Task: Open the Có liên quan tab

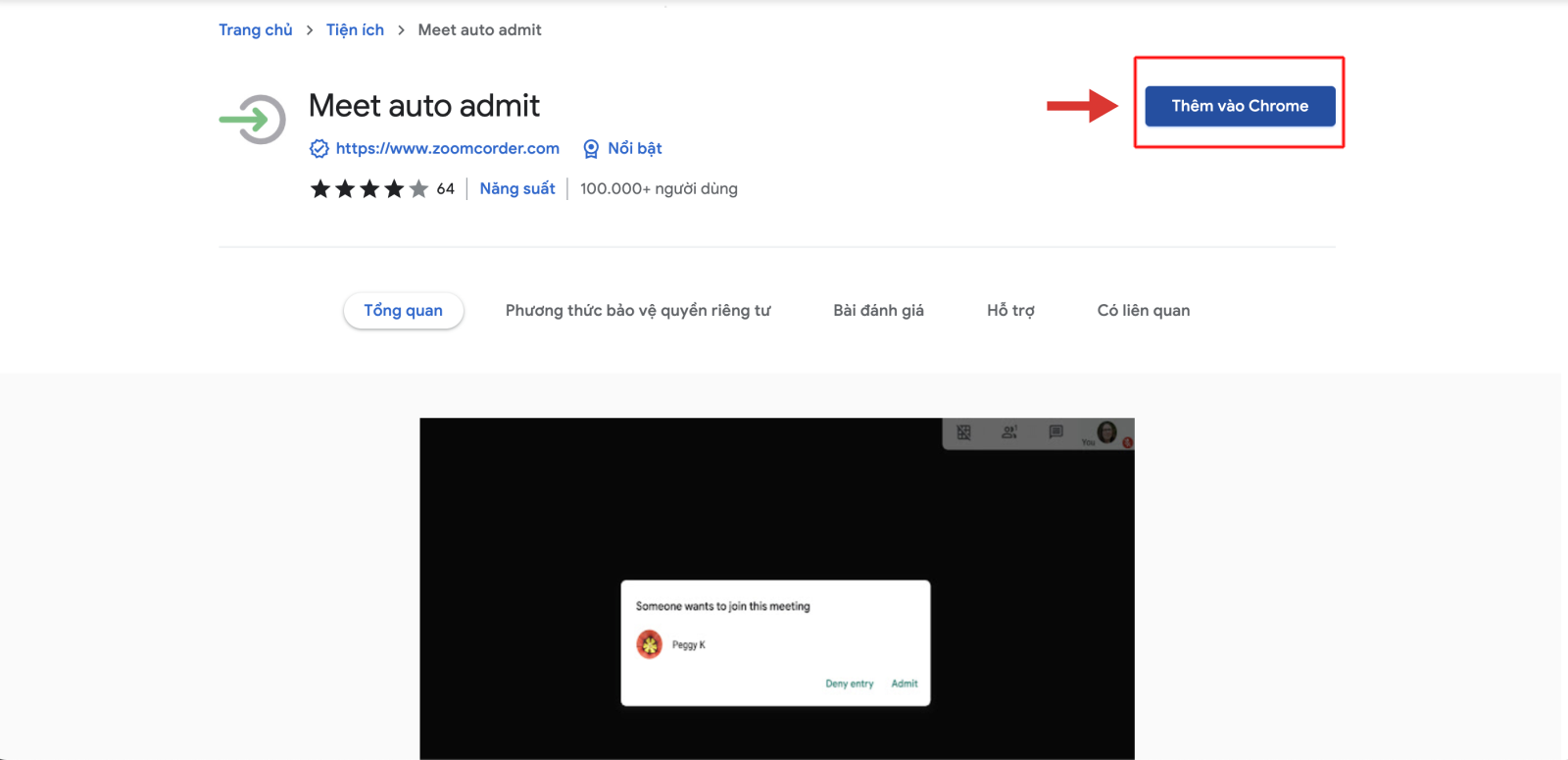Action: (1144, 310)
